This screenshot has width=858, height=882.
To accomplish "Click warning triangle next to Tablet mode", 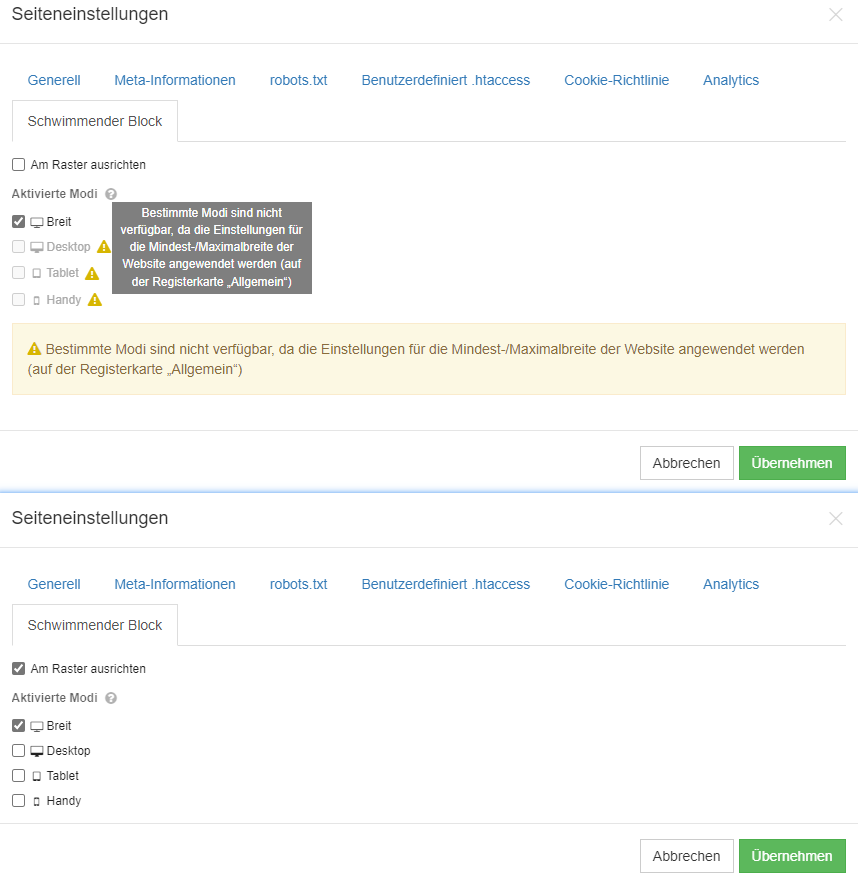I will [92, 273].
